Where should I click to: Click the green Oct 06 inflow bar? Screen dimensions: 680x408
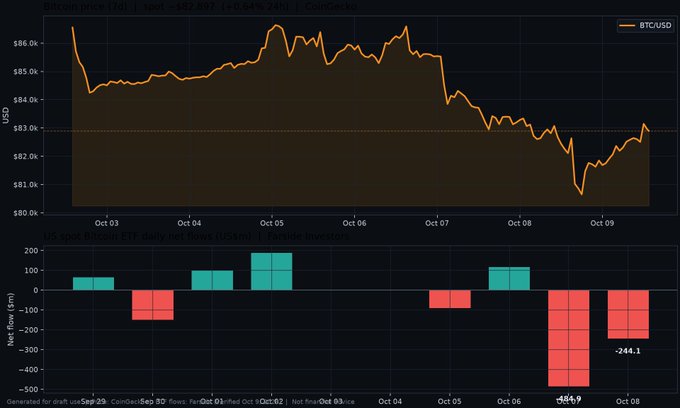(x=509, y=278)
